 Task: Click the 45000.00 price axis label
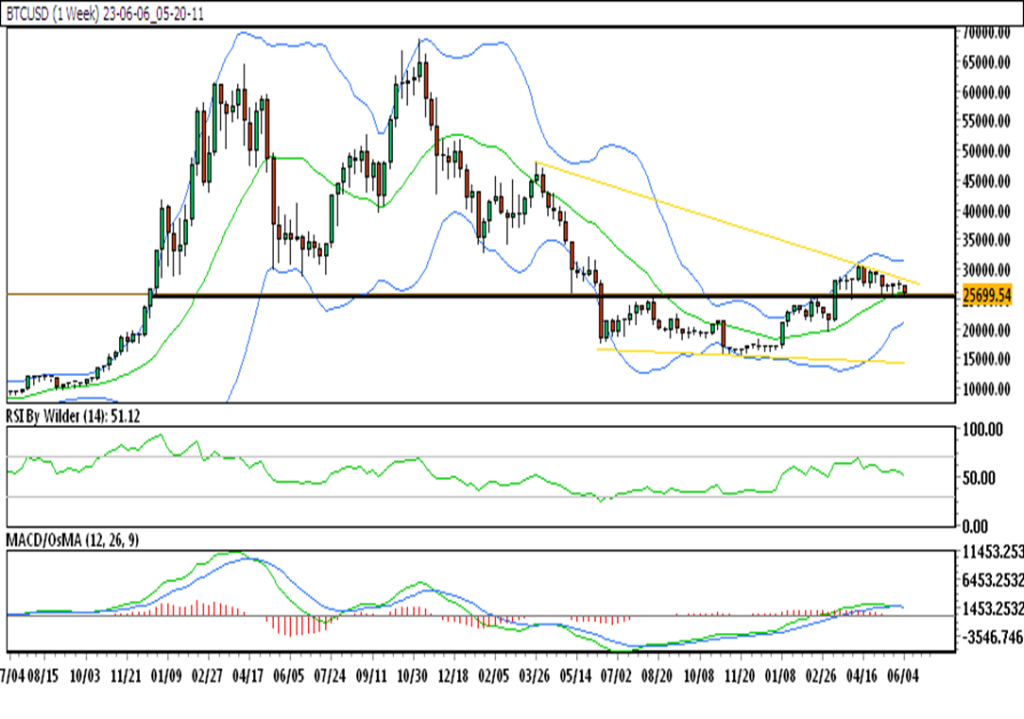(x=986, y=181)
